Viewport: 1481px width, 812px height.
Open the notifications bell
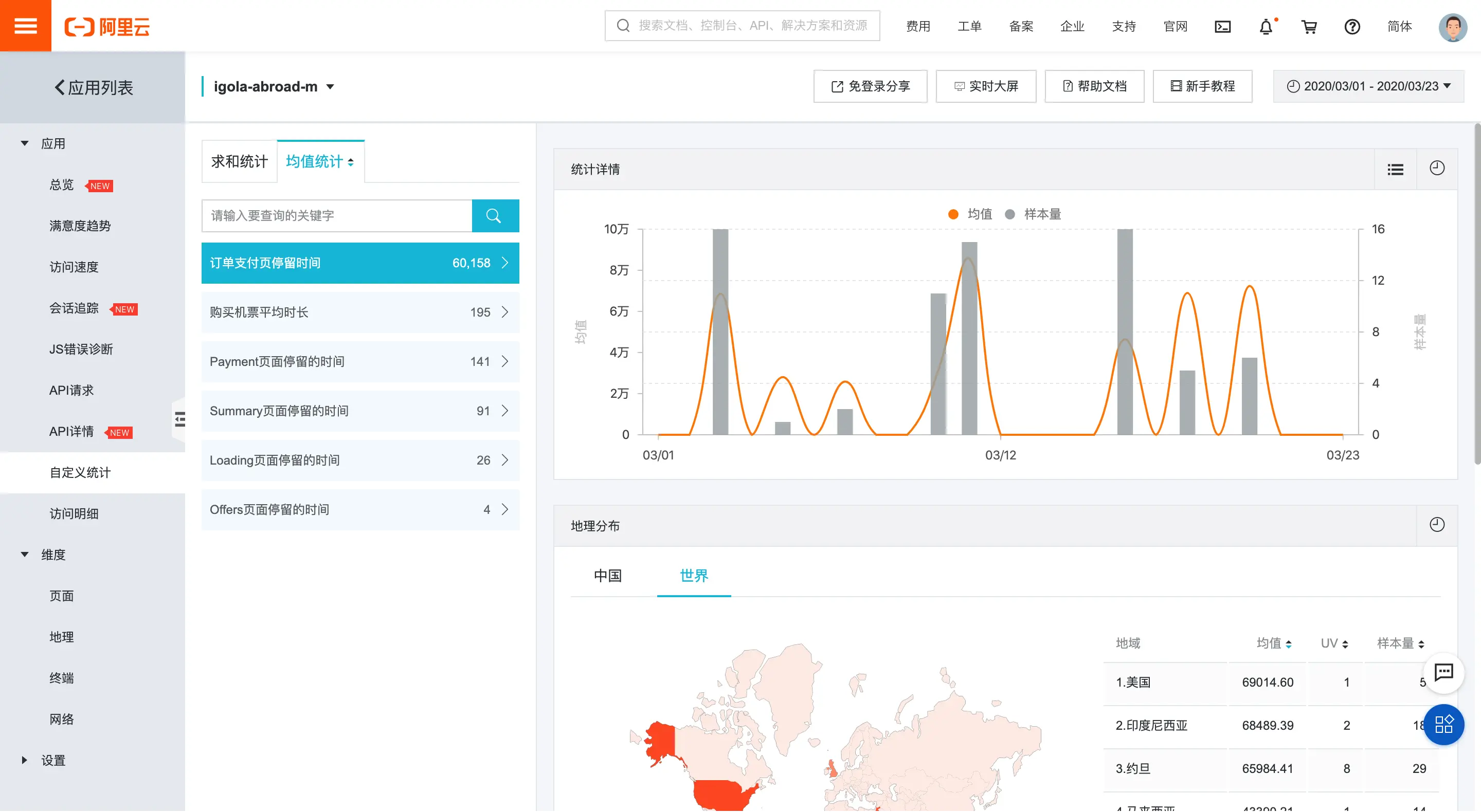point(1266,26)
